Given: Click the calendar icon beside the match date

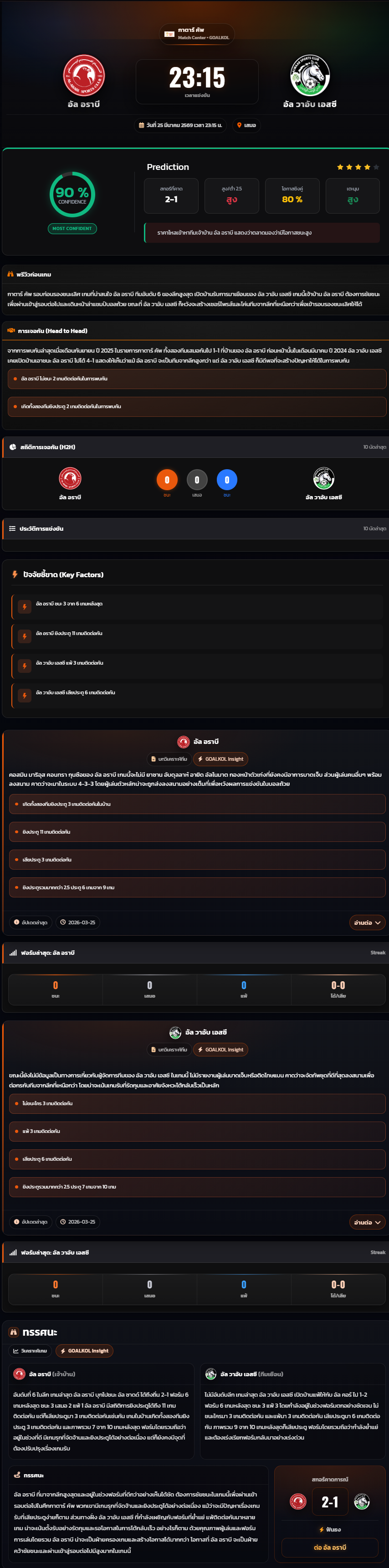Looking at the screenshot, I should (x=142, y=125).
